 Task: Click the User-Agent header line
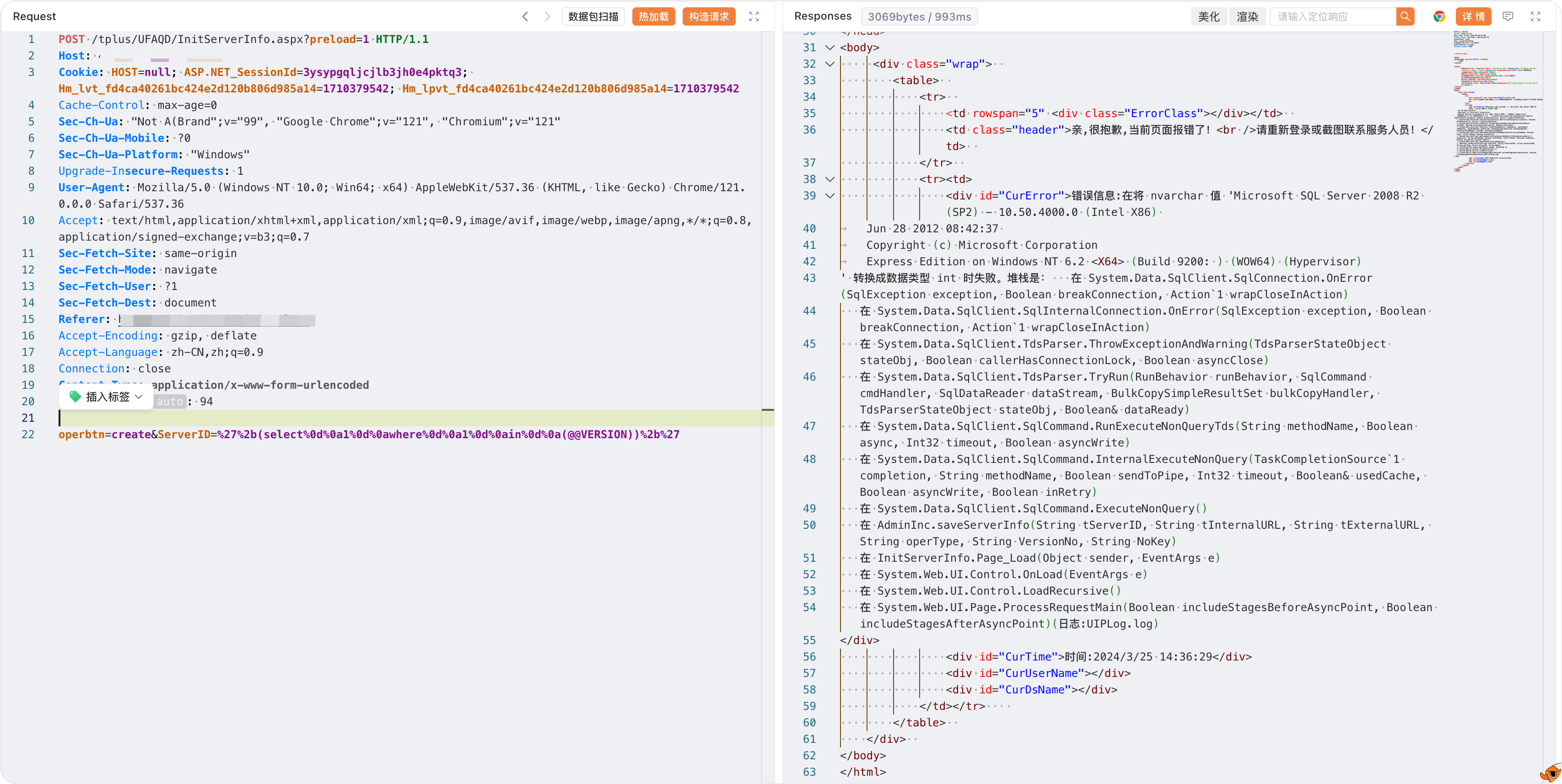(x=402, y=195)
